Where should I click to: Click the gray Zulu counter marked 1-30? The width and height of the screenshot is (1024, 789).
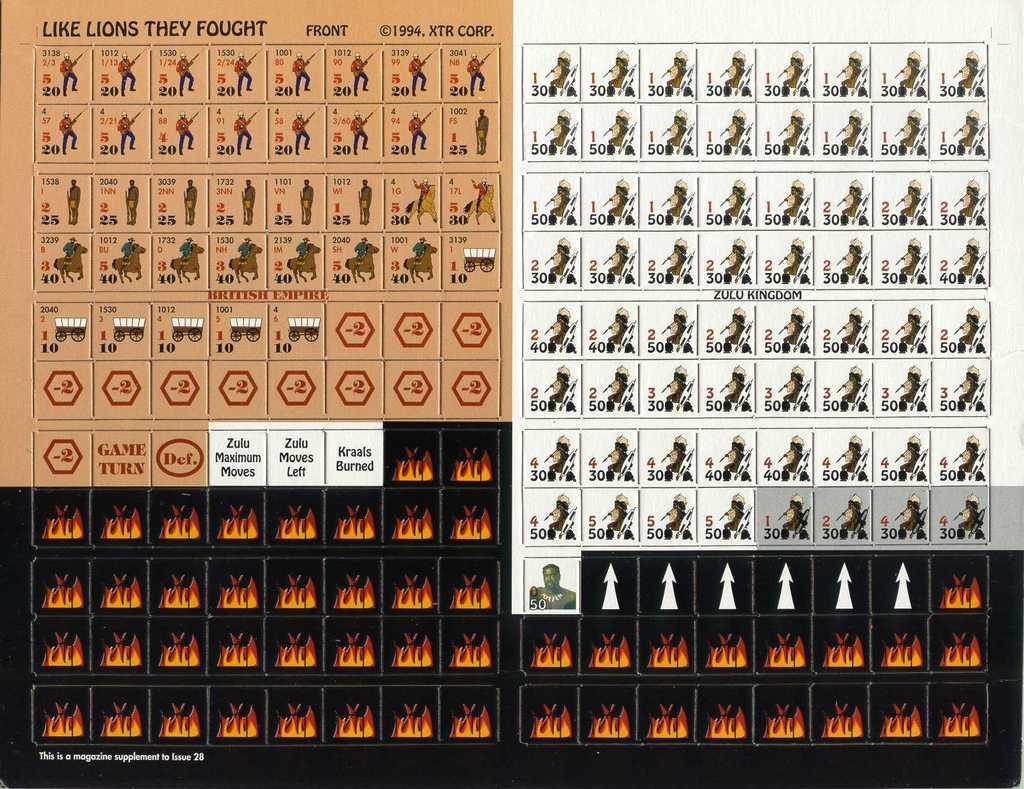coord(785,518)
